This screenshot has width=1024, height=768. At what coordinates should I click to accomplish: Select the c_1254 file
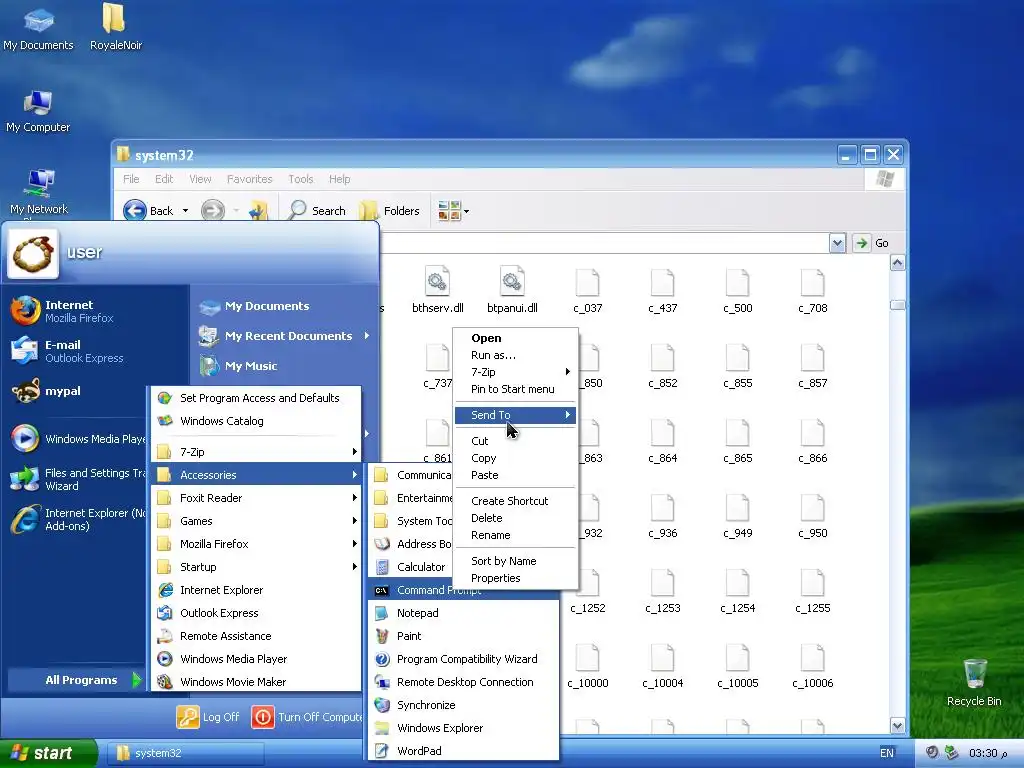[737, 591]
